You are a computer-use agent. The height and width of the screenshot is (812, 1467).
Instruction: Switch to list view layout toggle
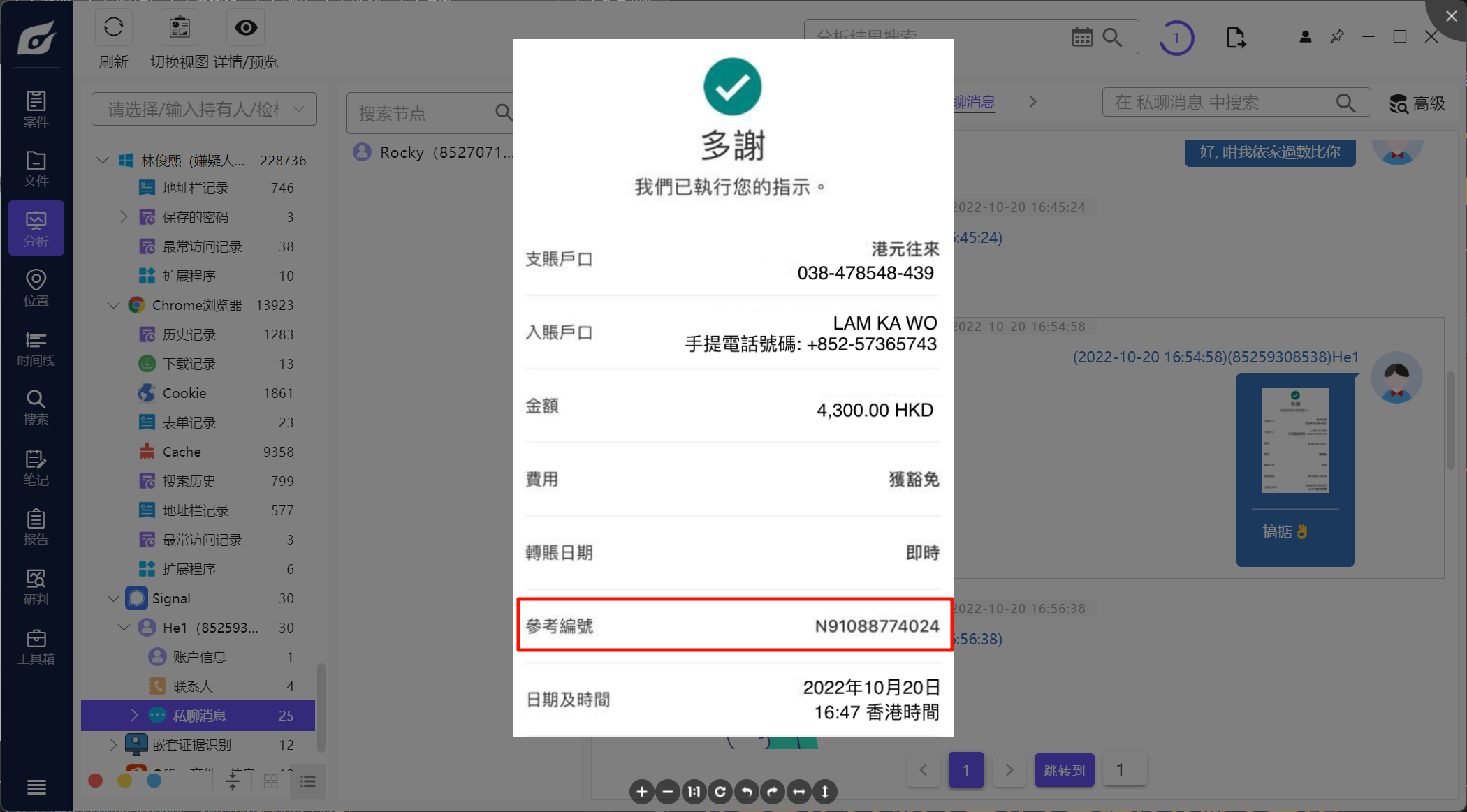point(308,781)
